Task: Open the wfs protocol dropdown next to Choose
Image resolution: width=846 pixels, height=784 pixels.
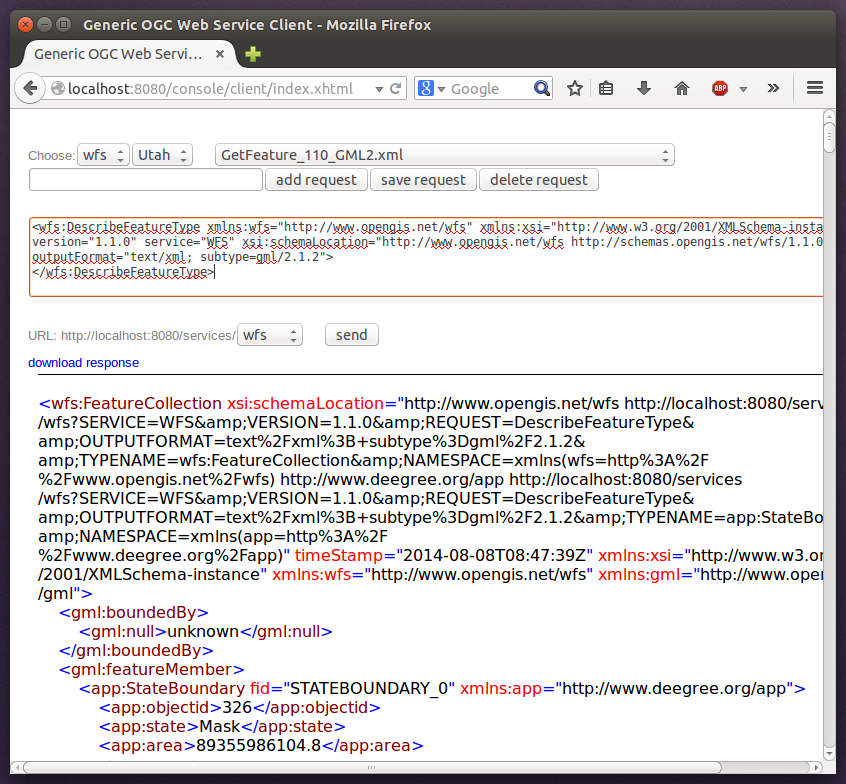Action: pyautogui.click(x=105, y=155)
